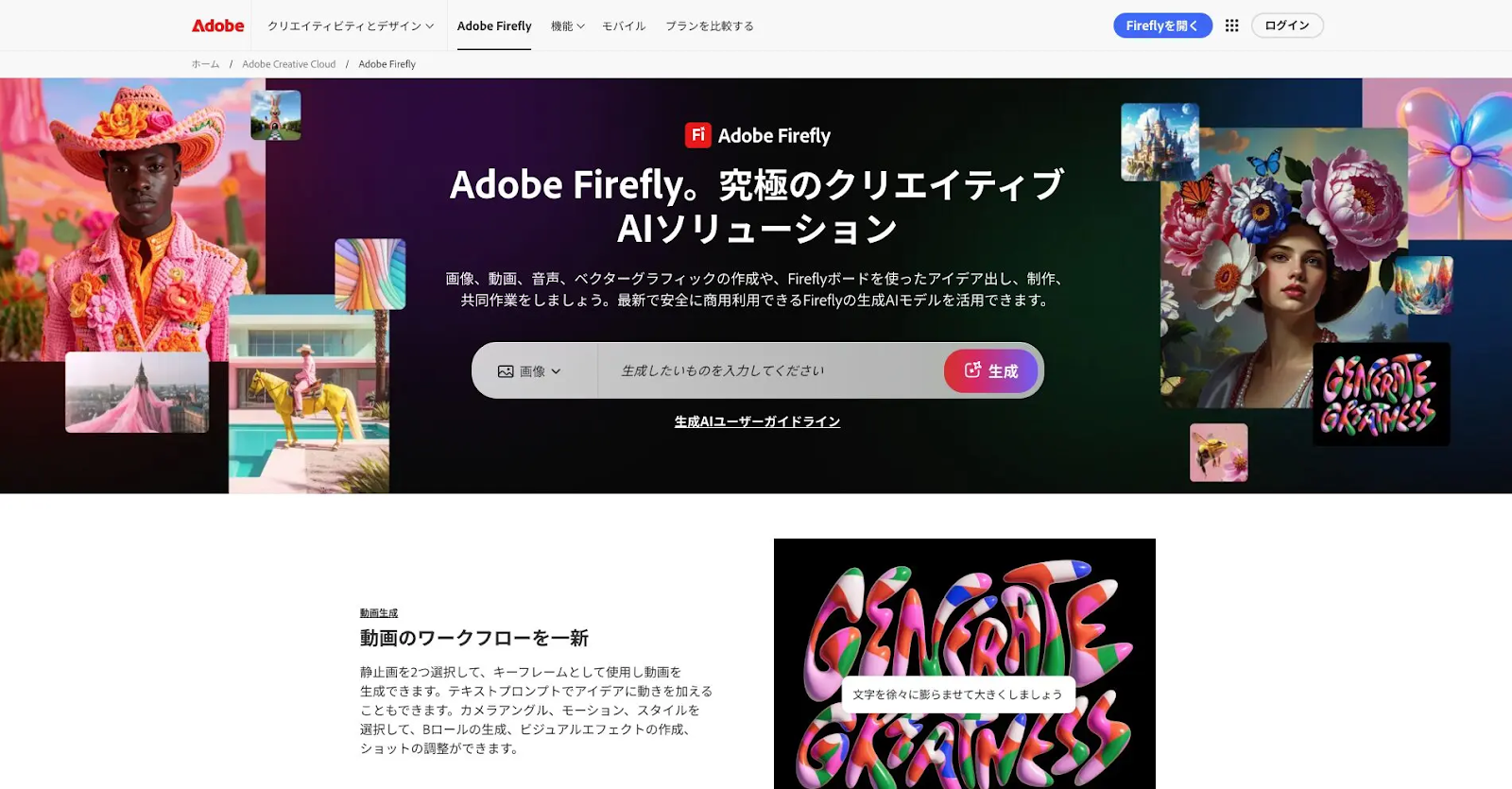Click the prompt text input field
1512x789 pixels.
(770, 370)
